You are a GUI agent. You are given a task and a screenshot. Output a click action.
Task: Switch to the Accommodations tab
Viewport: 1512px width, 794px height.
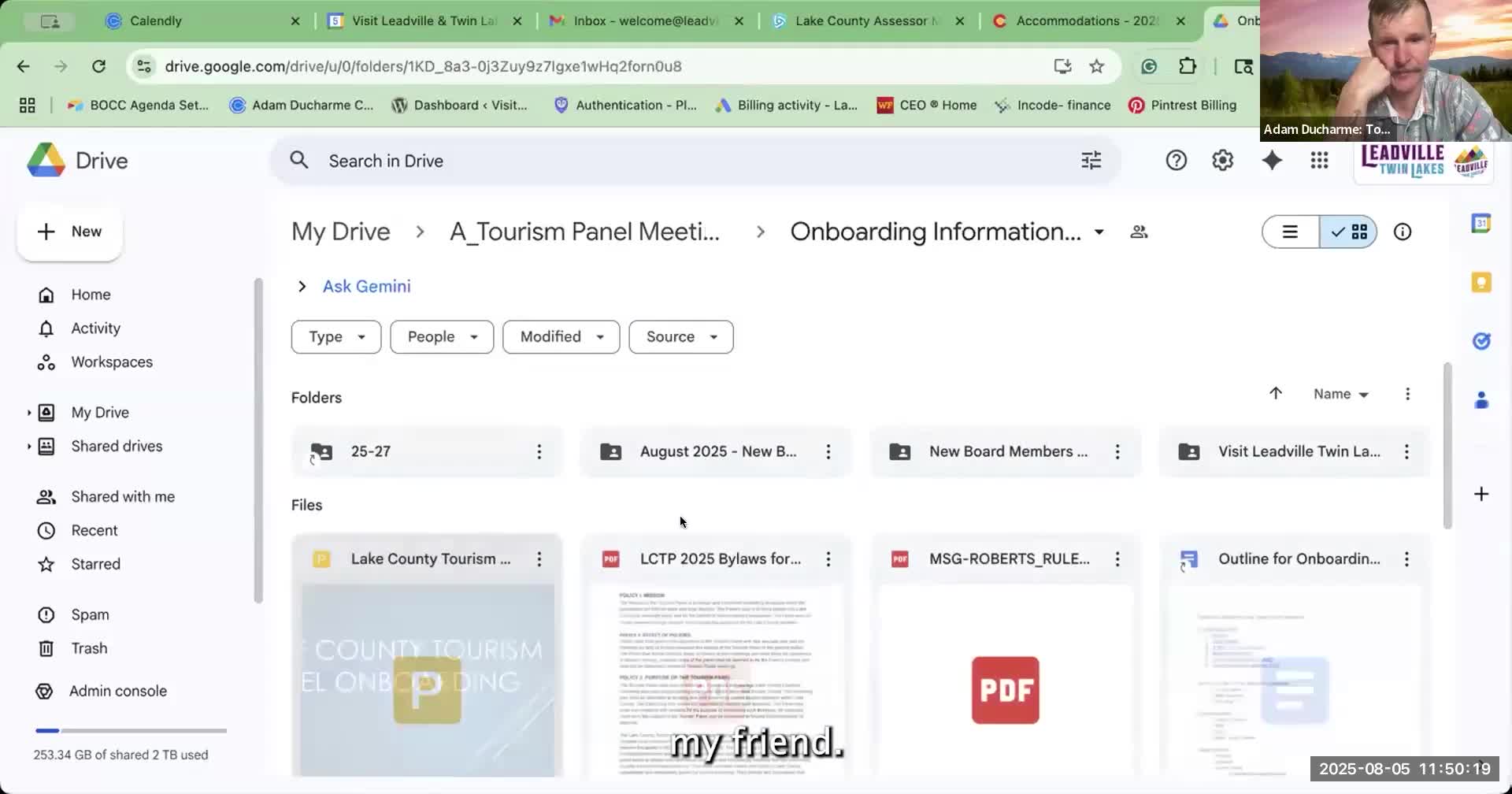click(1088, 21)
